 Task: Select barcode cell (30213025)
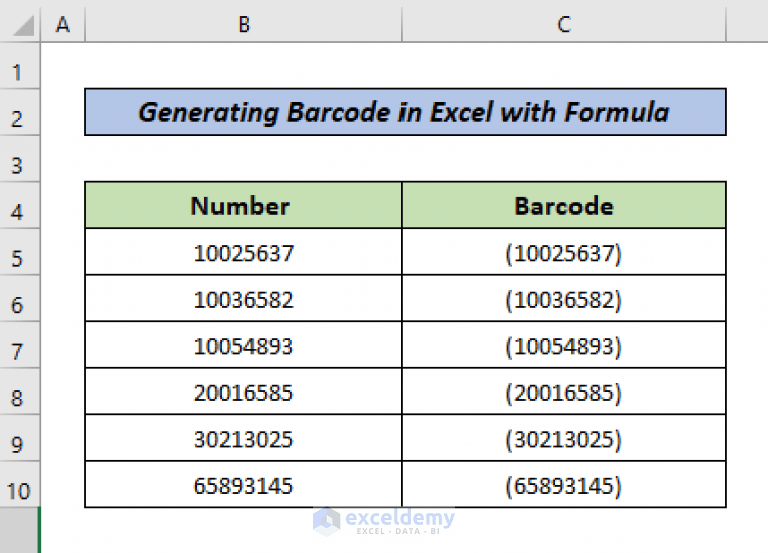coord(564,438)
